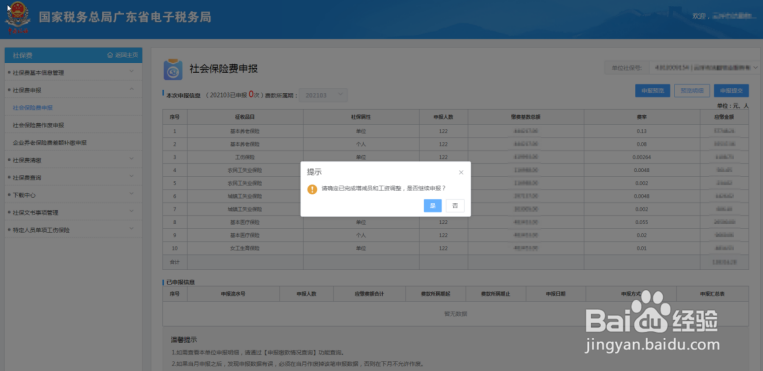Expand chevron beside 社保费清缴
The image size is (763, 371).
(131, 159)
